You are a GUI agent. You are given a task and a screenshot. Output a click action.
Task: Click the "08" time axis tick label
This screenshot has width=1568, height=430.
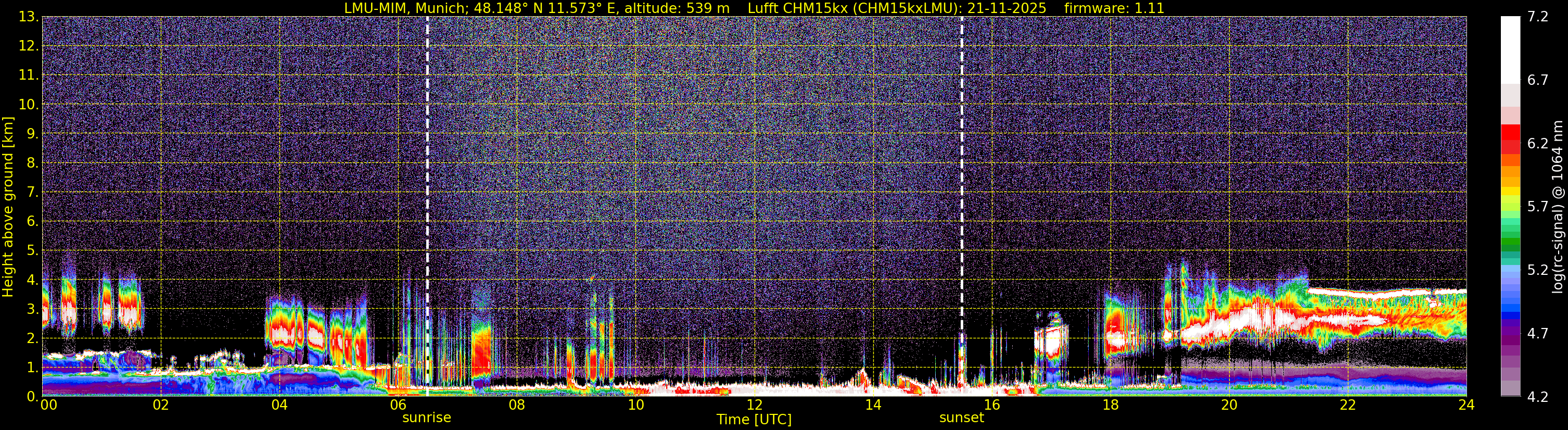[517, 405]
